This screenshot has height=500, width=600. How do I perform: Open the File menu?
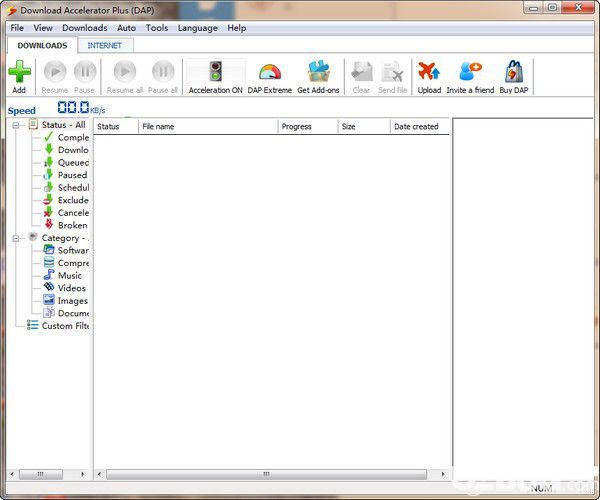click(17, 28)
